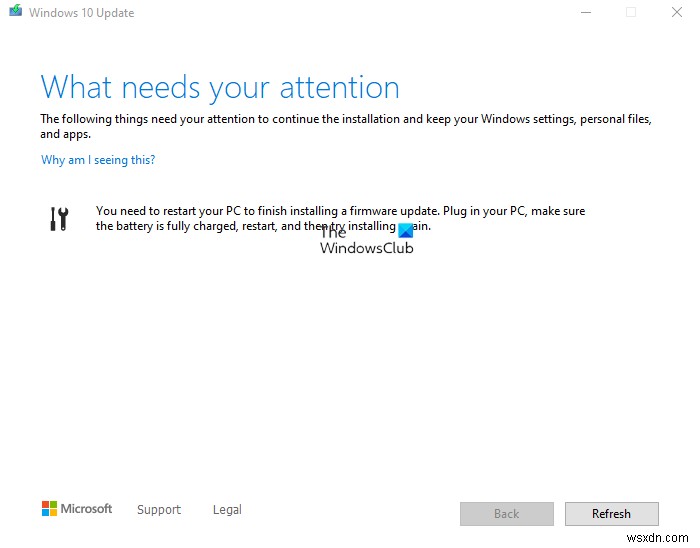Open the Legal link in footer

(227, 510)
